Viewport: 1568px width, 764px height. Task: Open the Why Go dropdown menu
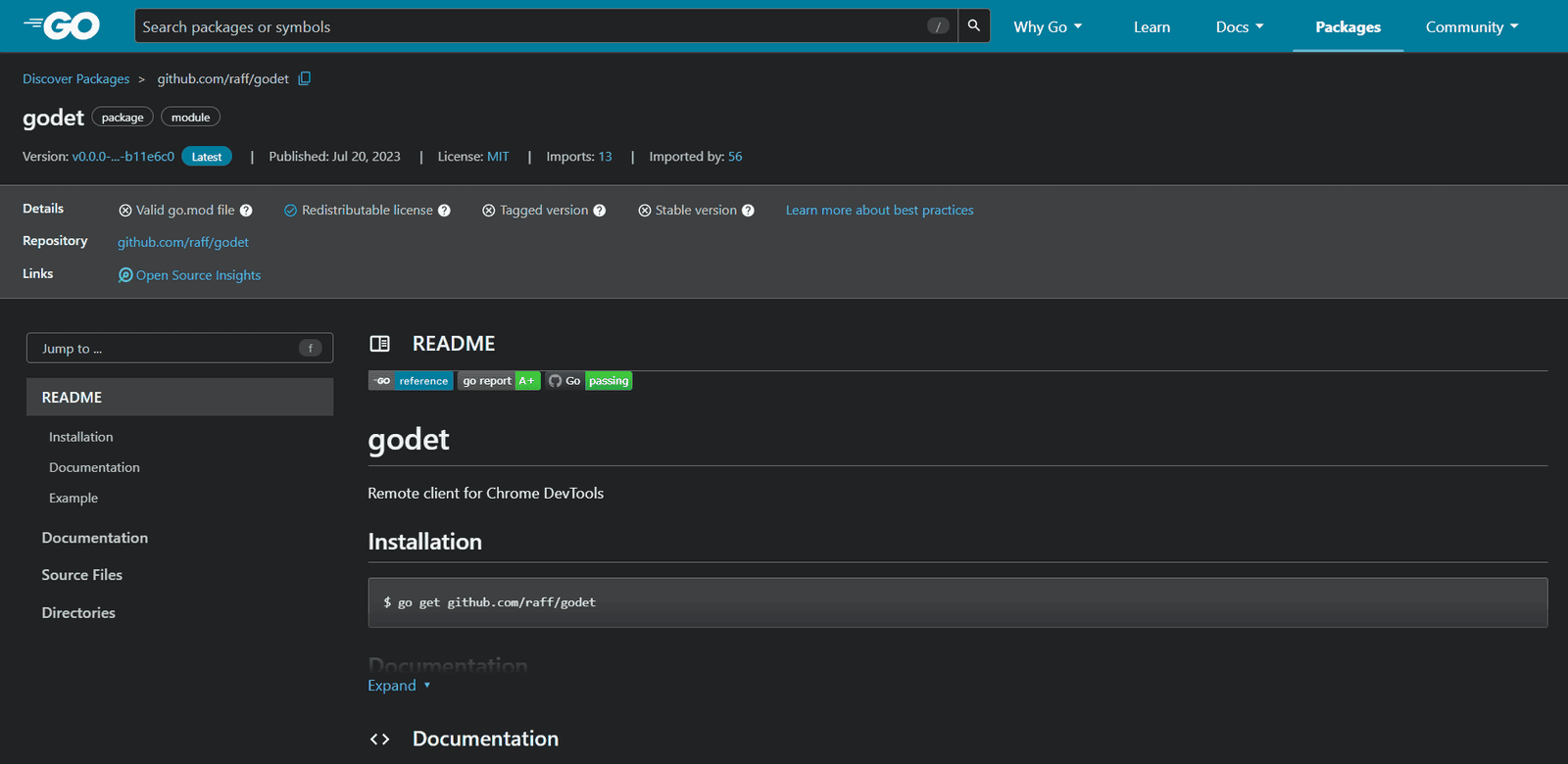(x=1048, y=26)
